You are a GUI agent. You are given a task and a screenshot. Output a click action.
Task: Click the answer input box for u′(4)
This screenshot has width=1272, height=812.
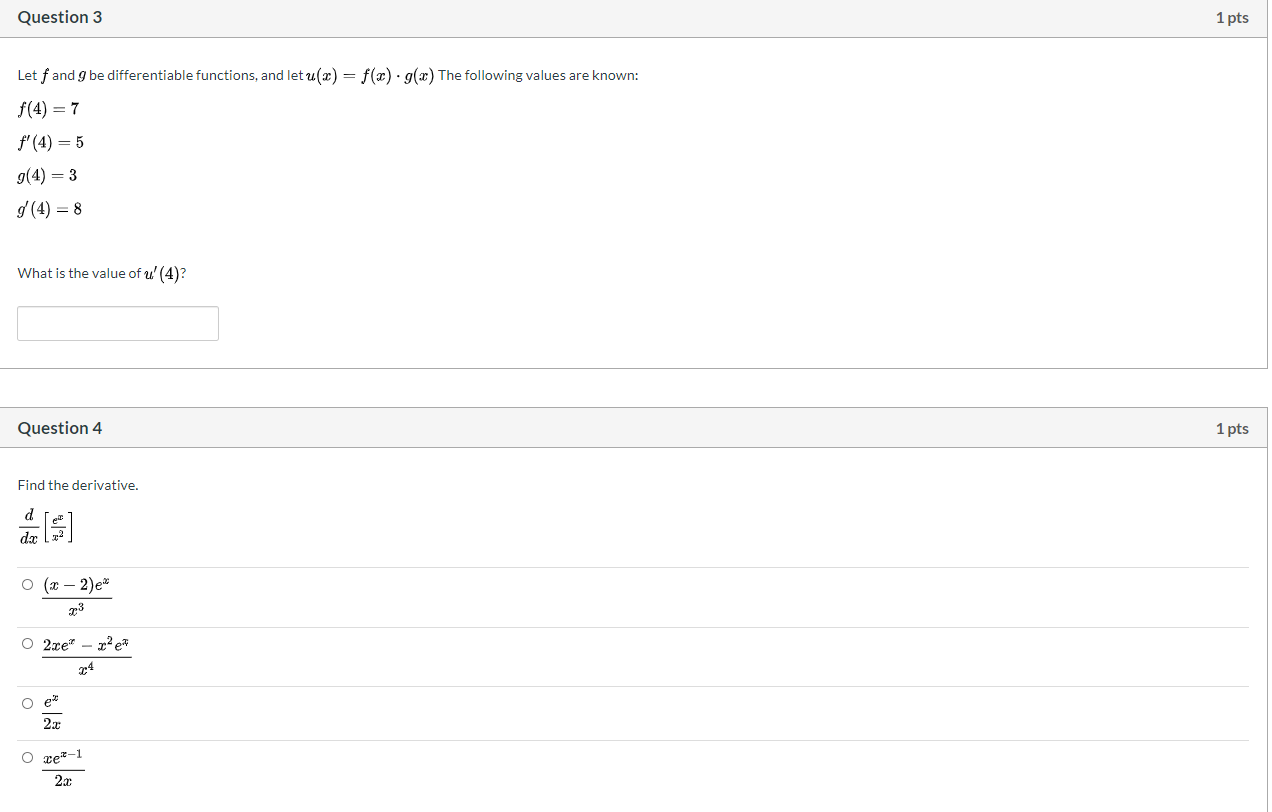click(118, 323)
